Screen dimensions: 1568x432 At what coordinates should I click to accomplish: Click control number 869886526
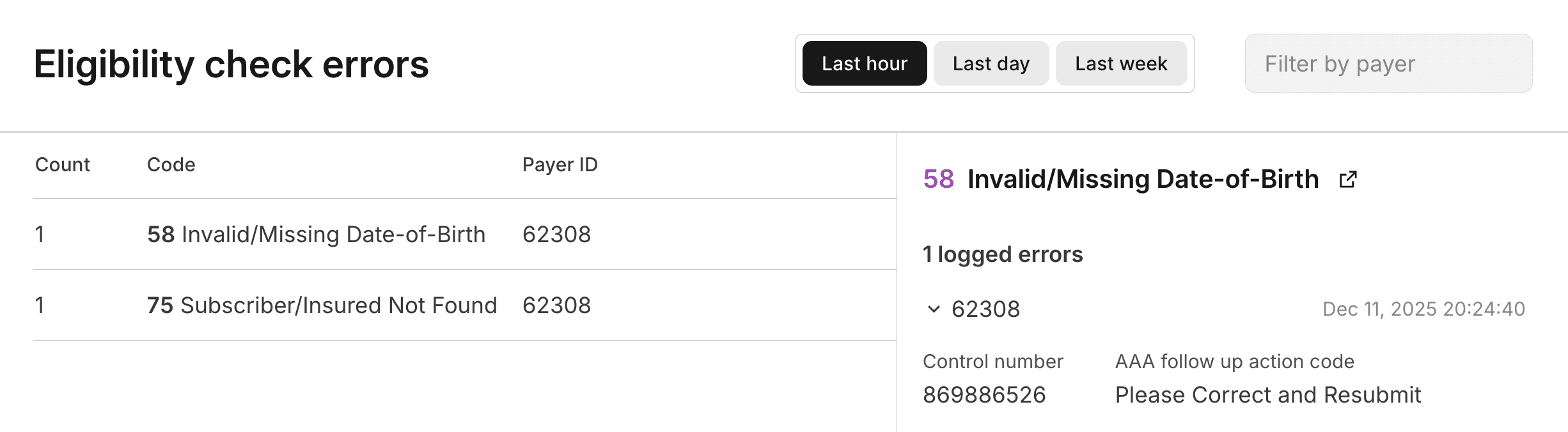click(984, 395)
